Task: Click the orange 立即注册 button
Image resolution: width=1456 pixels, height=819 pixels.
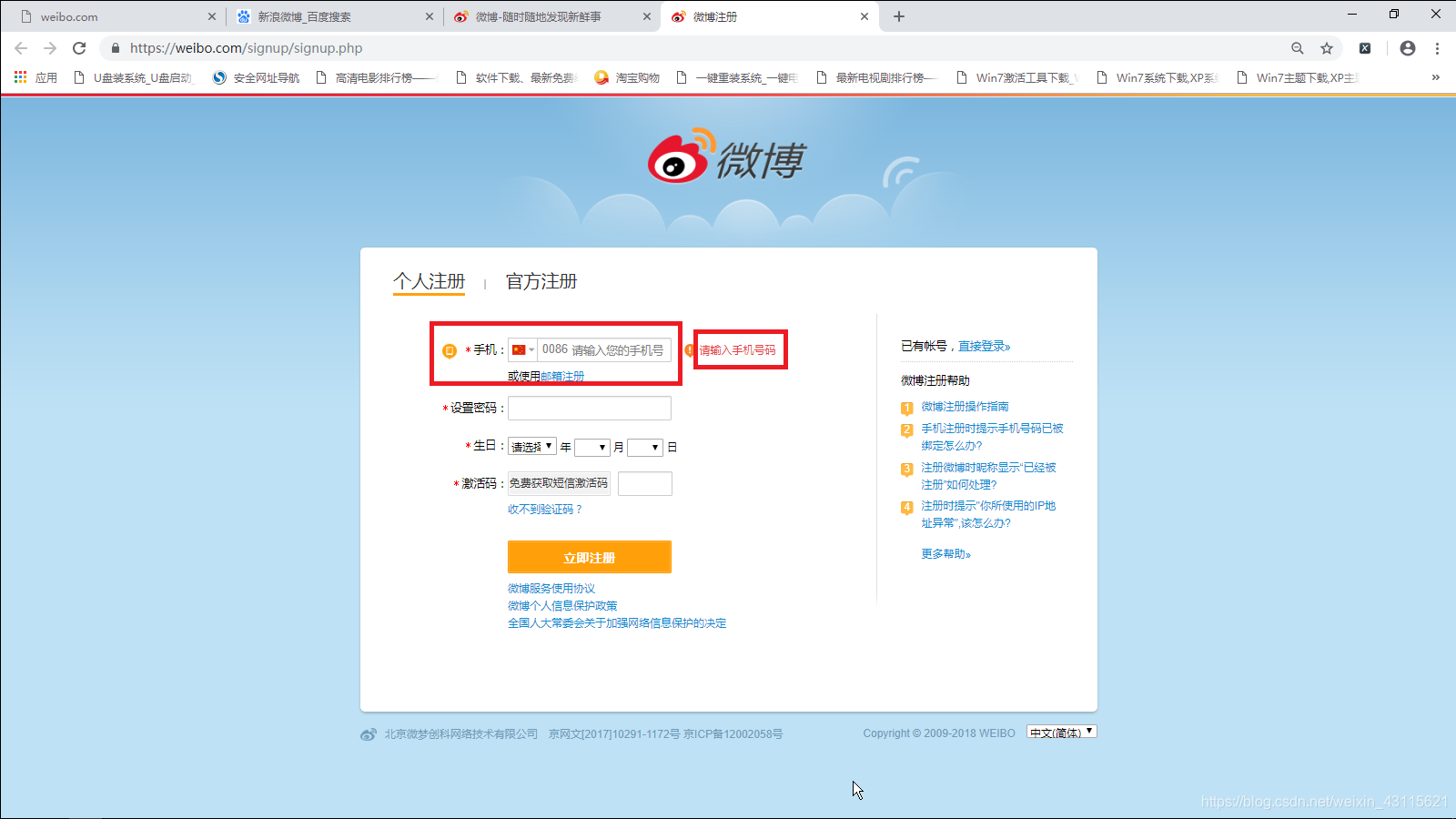Action: coord(590,557)
